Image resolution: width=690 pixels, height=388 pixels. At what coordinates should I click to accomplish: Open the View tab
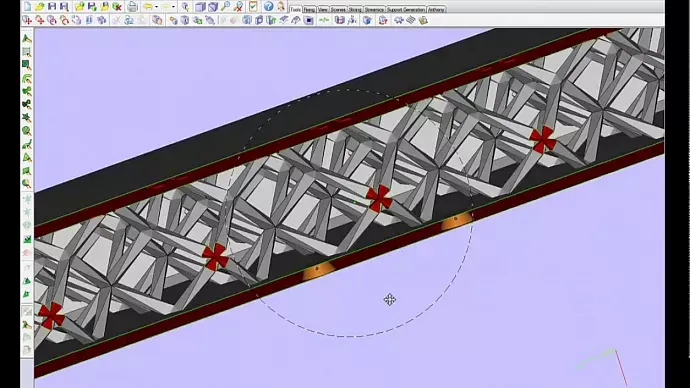click(323, 9)
